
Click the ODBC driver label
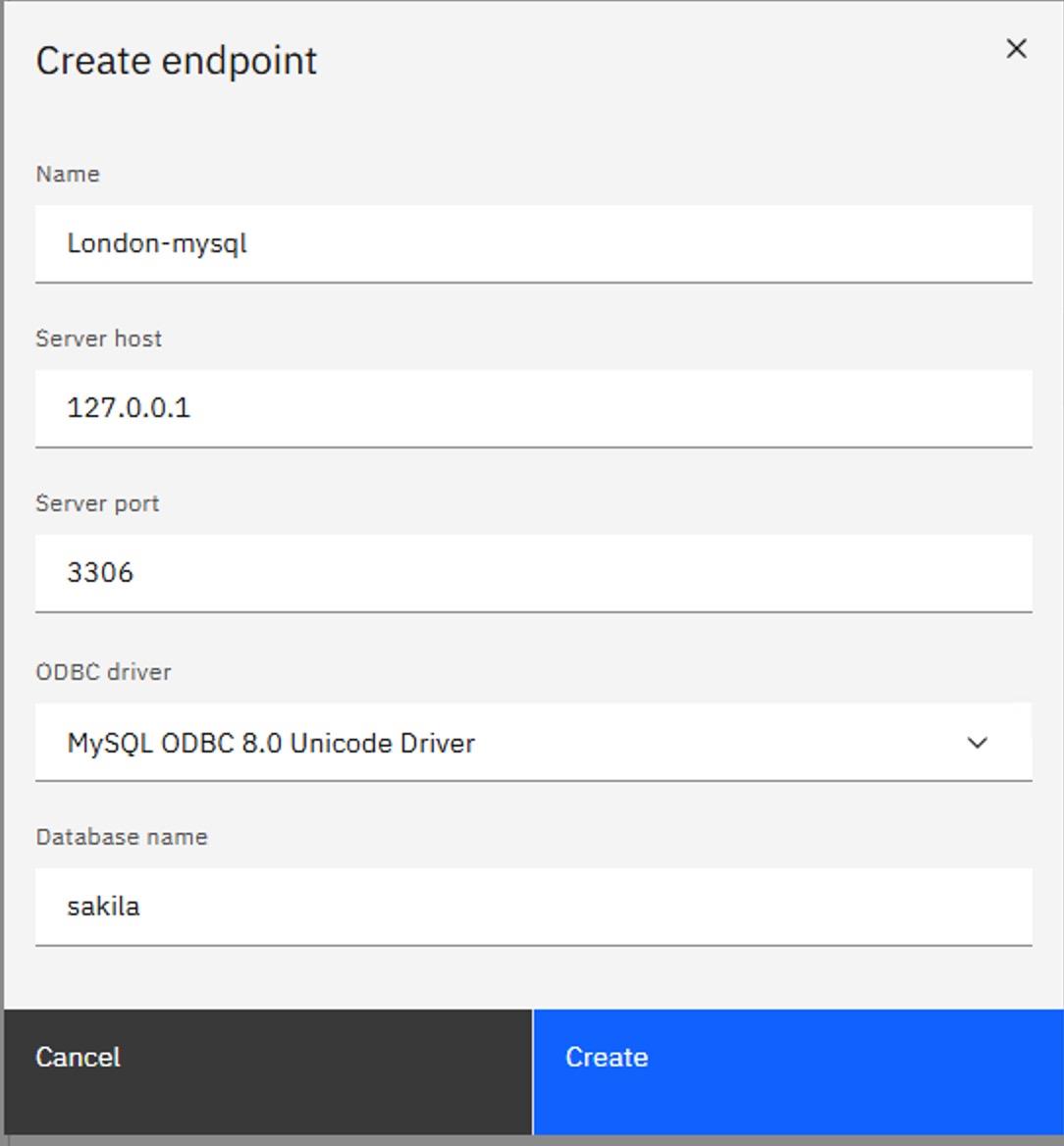pos(103,672)
